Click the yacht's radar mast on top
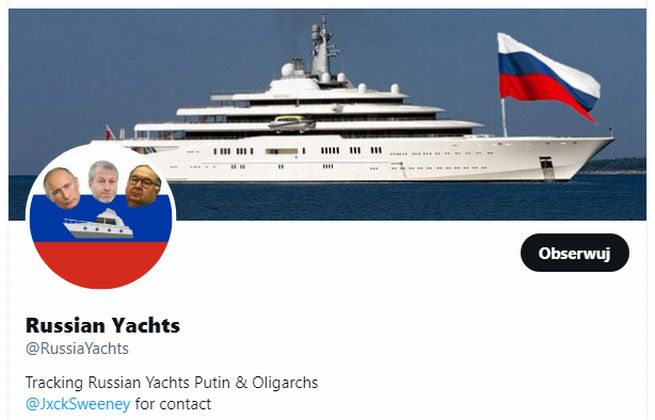Screen dimensions: 655x420 click(322, 47)
